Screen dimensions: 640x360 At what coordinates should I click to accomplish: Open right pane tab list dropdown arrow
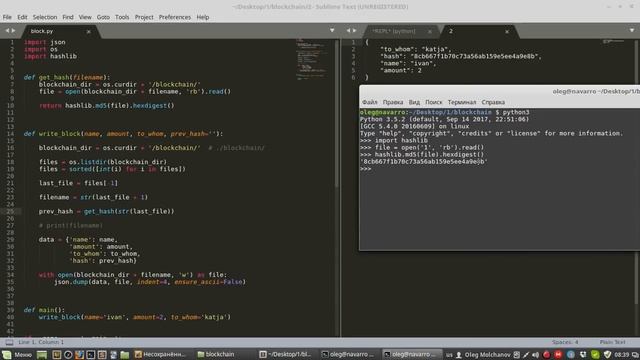tap(632, 31)
